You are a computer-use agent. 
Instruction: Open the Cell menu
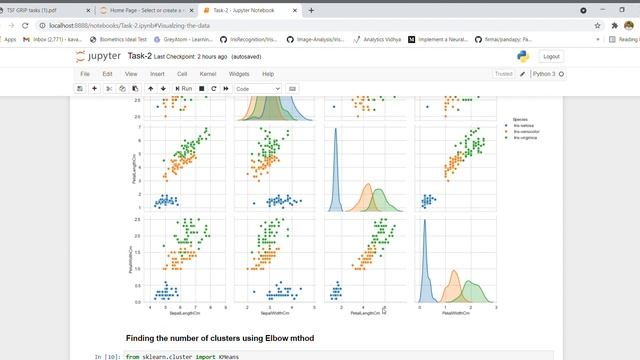point(182,74)
